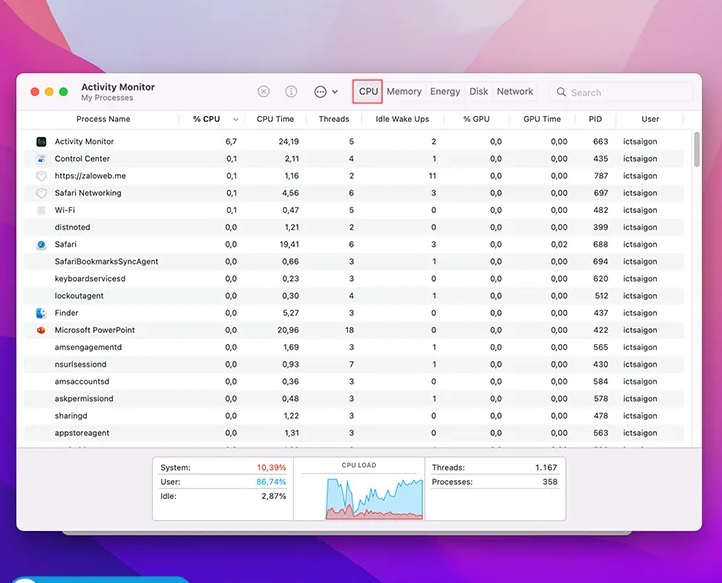Switch to the Memory tab
The height and width of the screenshot is (583, 722).
[x=404, y=91]
